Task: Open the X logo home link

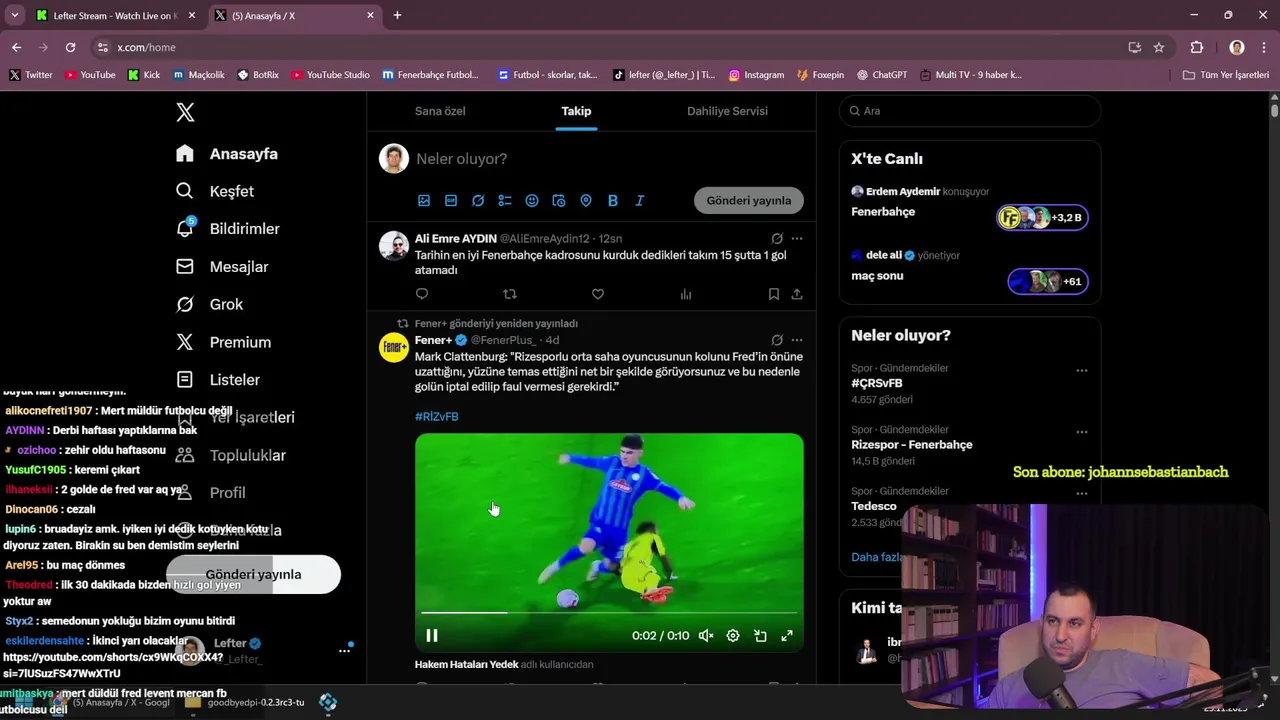Action: (185, 112)
